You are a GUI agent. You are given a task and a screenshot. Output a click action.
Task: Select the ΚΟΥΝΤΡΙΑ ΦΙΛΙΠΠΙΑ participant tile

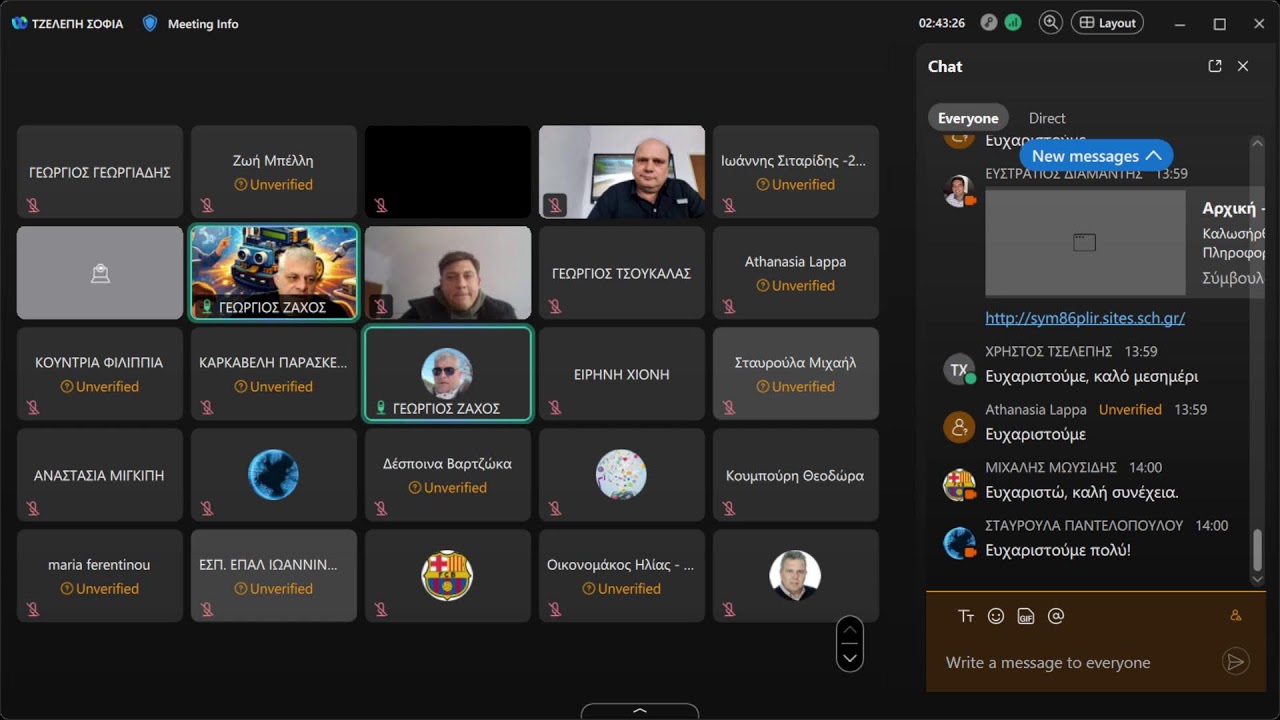click(100, 374)
